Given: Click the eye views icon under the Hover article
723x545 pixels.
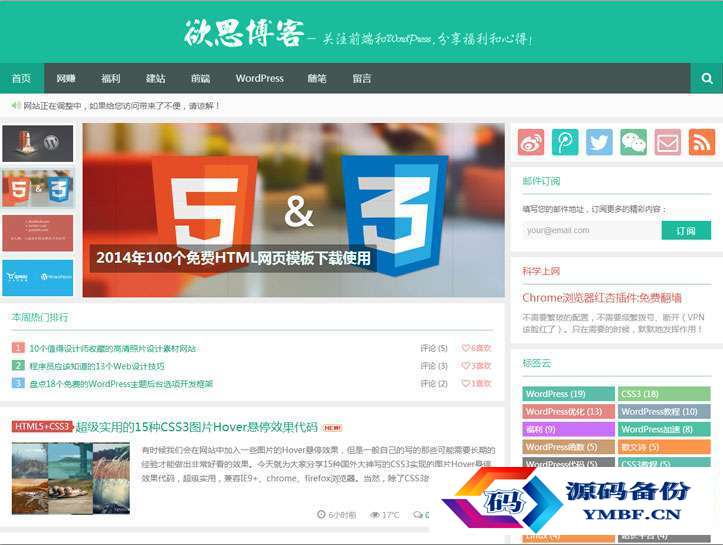Looking at the screenshot, I should 375,515.
